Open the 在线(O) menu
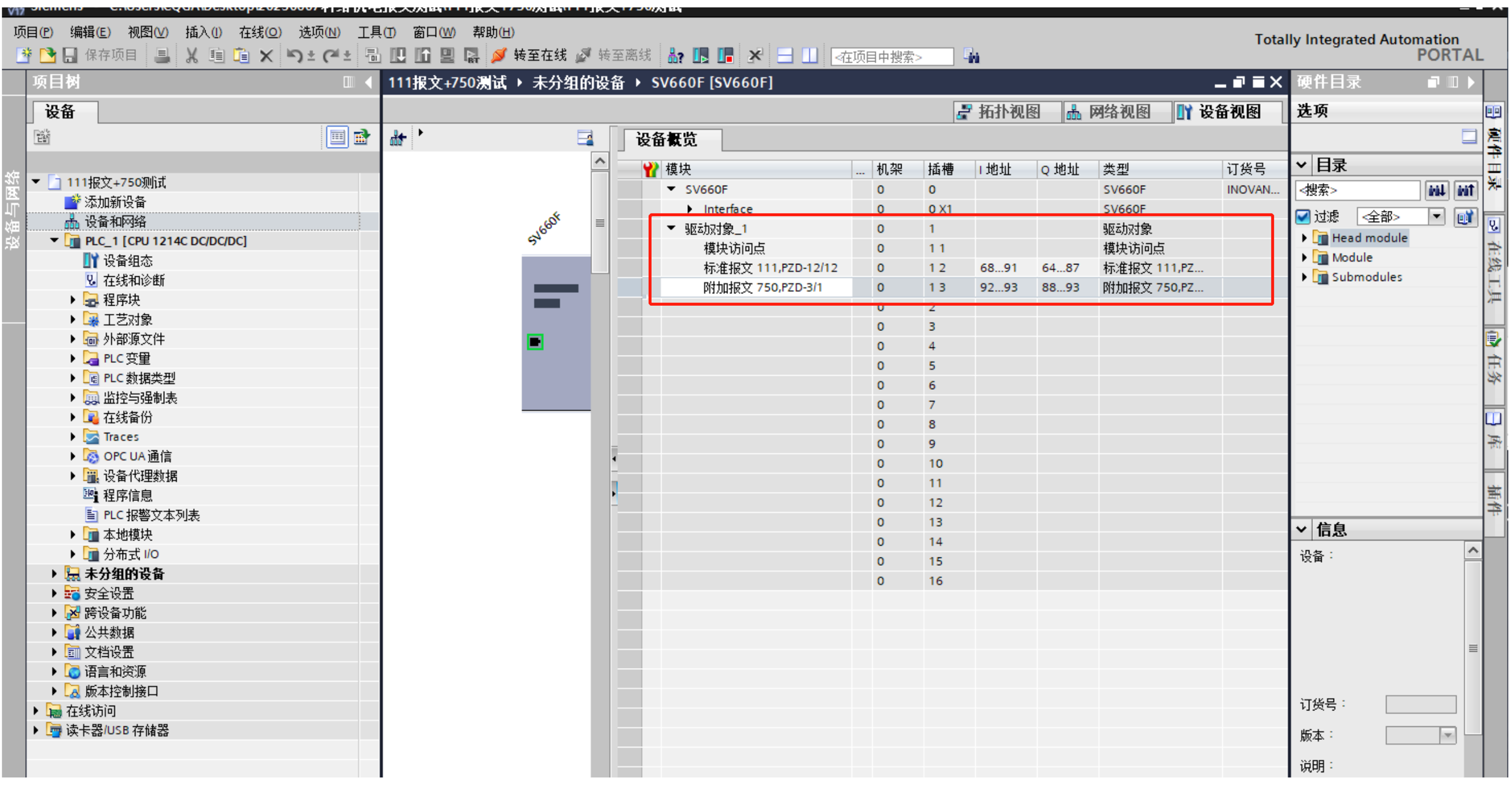 point(260,32)
